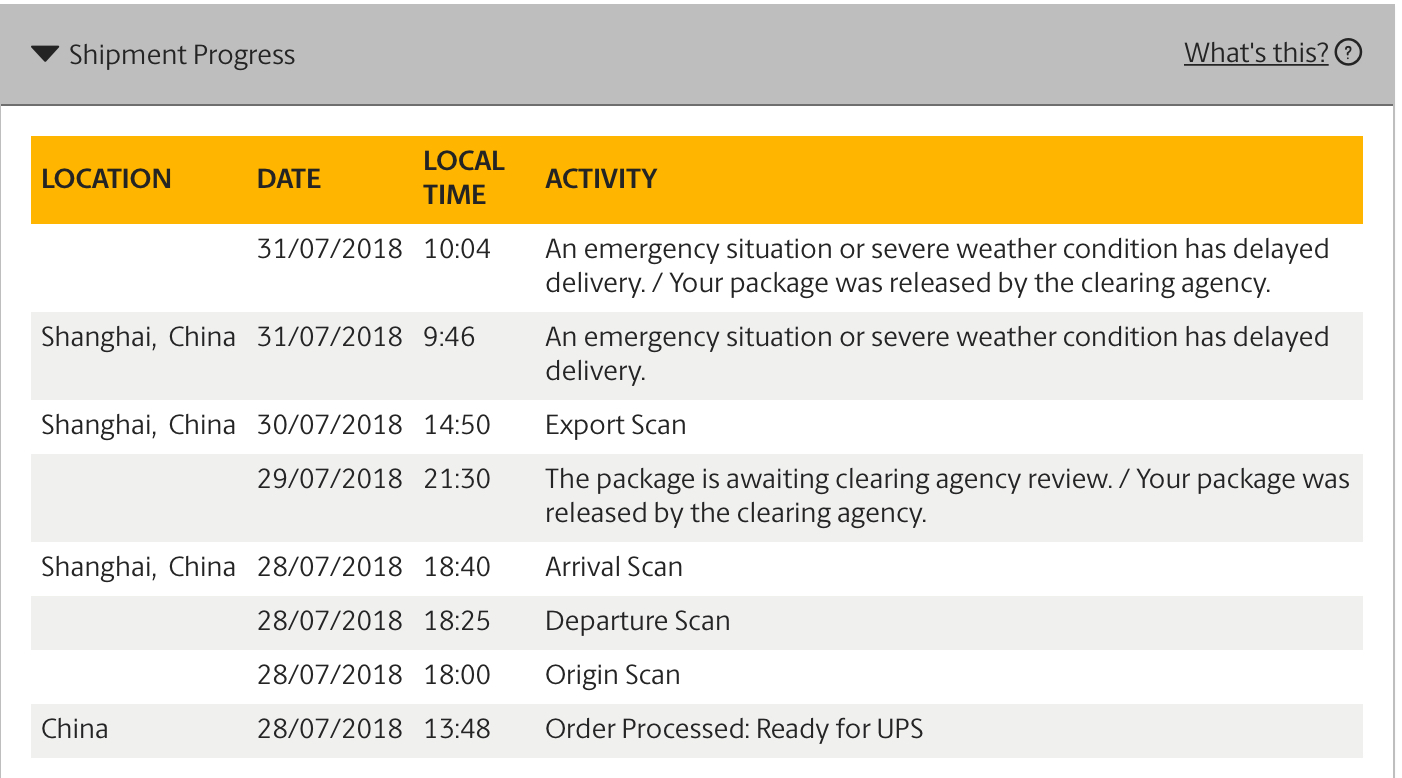Select the Departure Scan activity entry

638,621
